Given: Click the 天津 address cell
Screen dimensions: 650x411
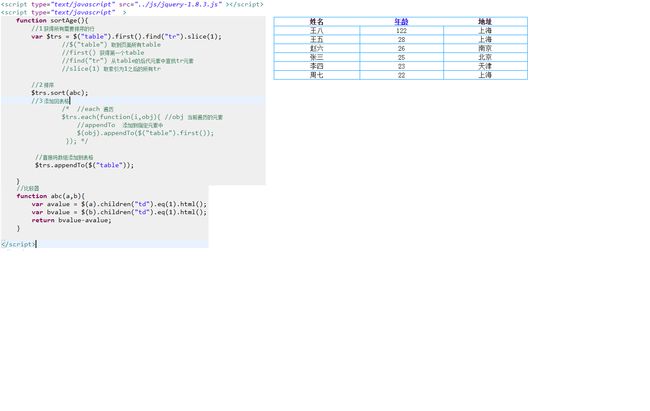Looking at the screenshot, I should click(x=485, y=66).
